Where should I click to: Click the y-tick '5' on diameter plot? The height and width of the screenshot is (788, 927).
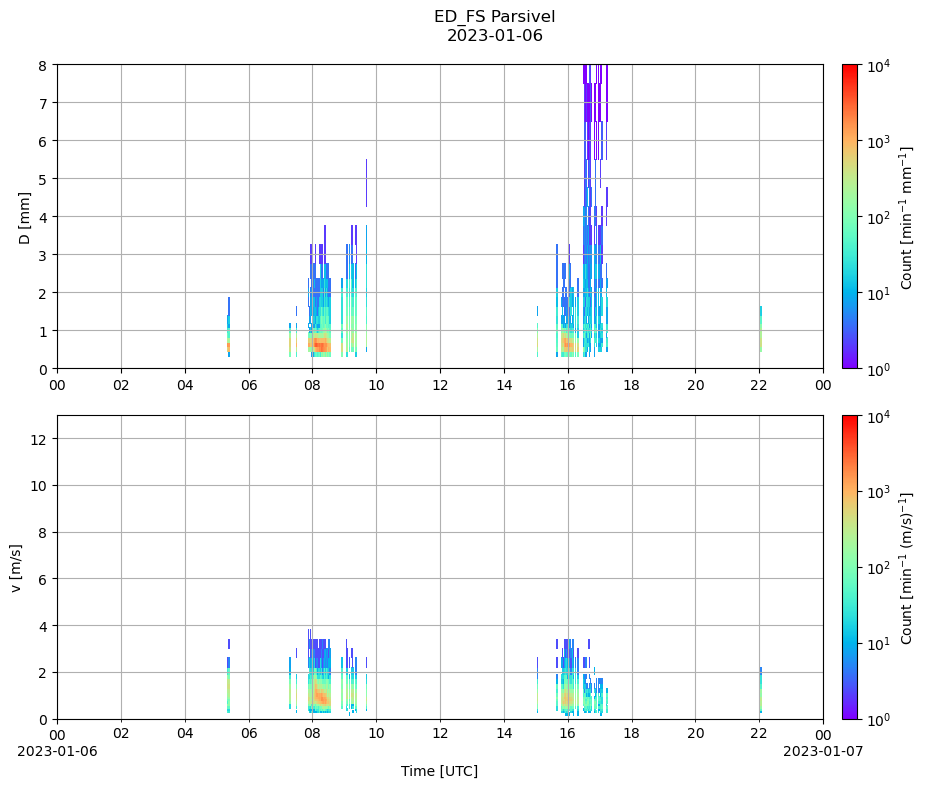(x=43, y=180)
